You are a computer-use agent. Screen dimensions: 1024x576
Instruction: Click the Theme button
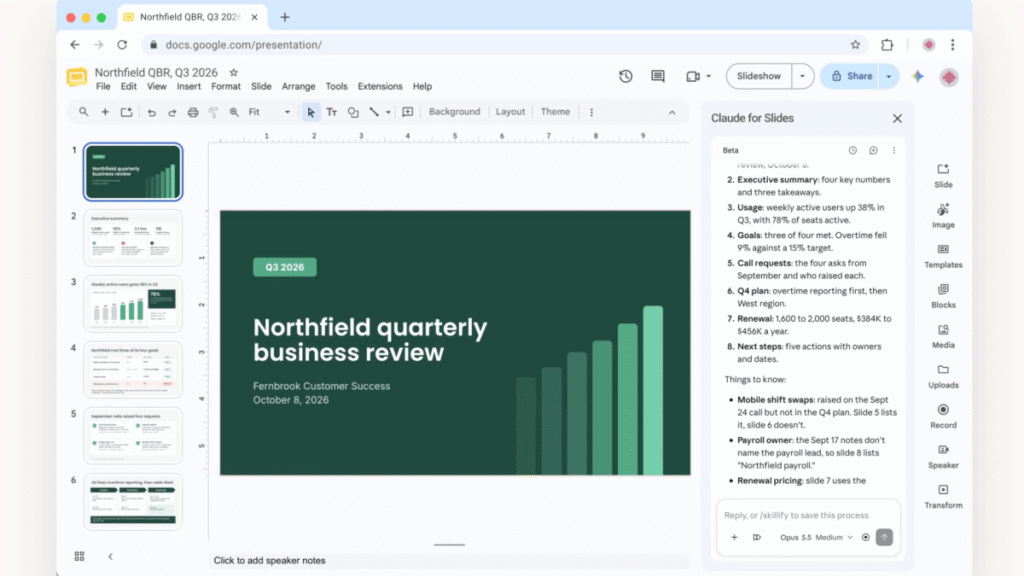(555, 112)
